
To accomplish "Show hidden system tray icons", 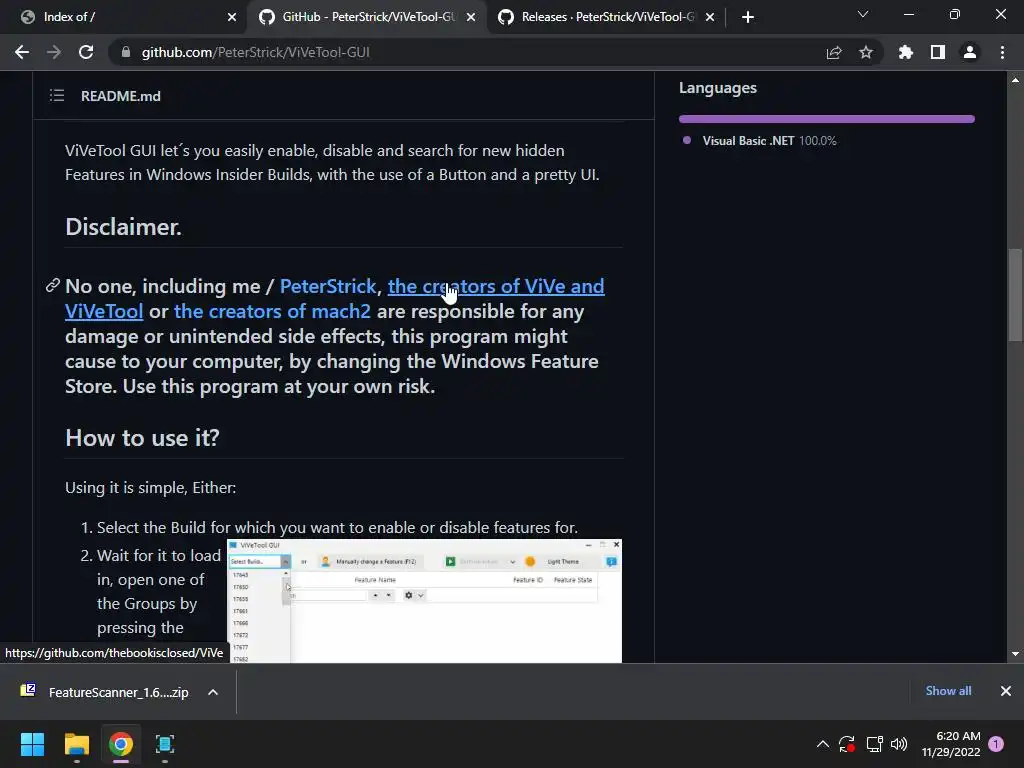I will pos(823,744).
